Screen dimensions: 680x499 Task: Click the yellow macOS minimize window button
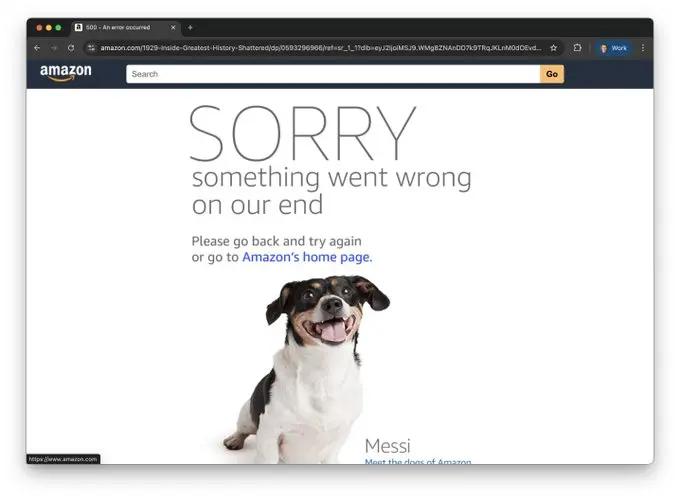pos(49,27)
